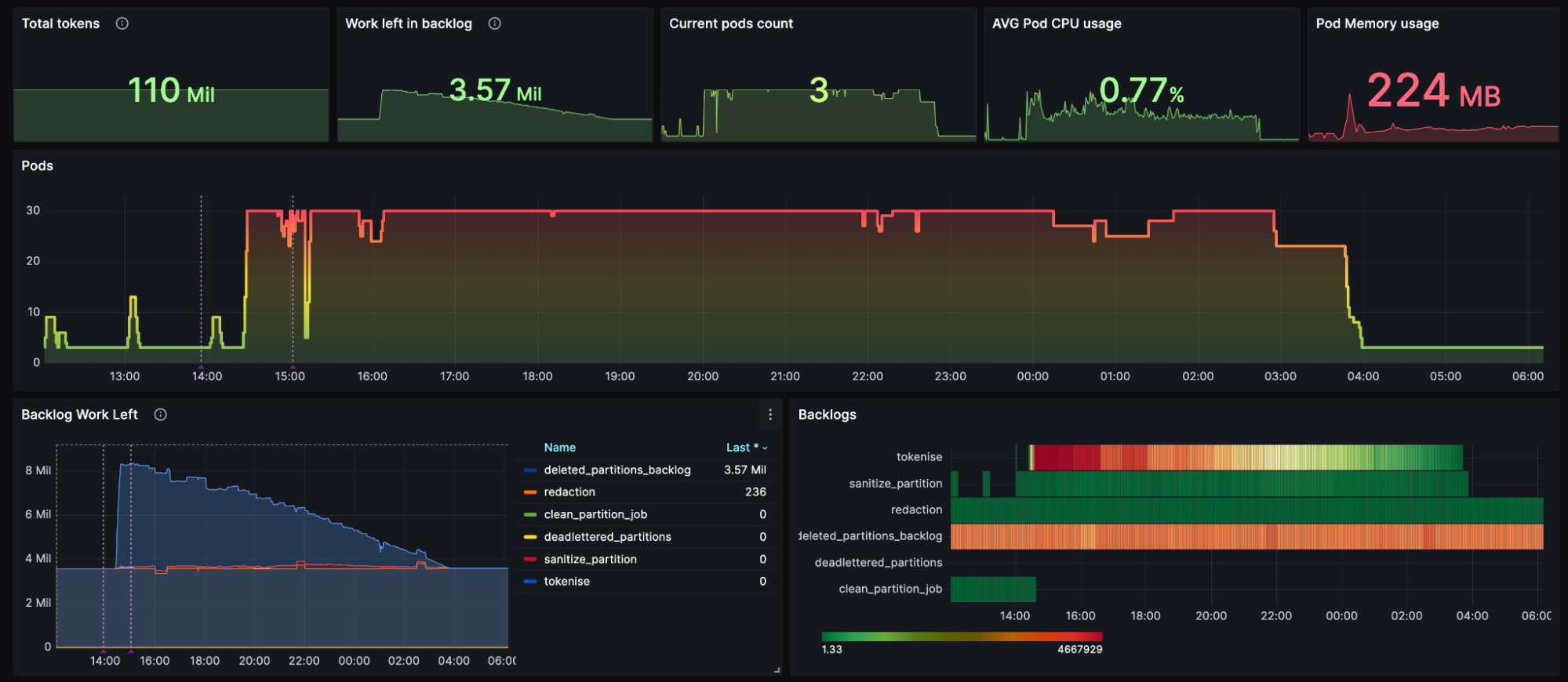The height and width of the screenshot is (682, 1568).
Task: Toggle the sanitize_partition series in the legend
Action: [x=590, y=559]
